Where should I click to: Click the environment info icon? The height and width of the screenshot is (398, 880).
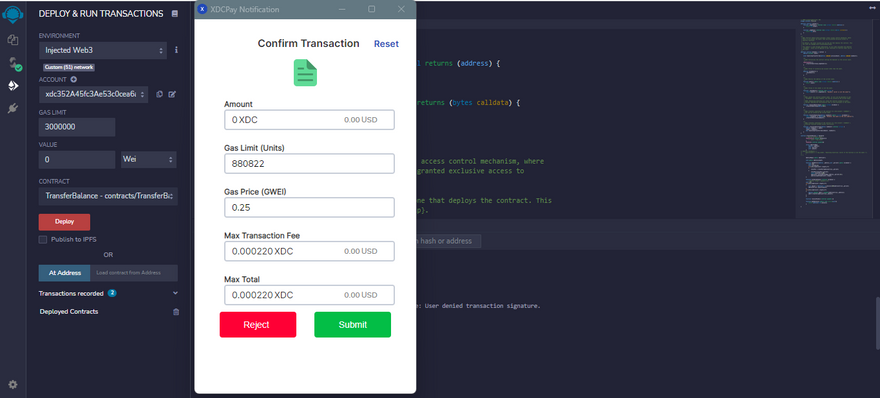(176, 50)
